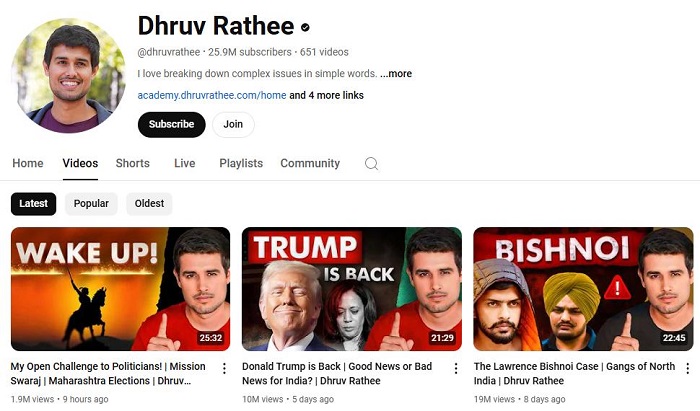
Task: Open the 'BISHNOI' video thumbnail
Action: (583, 289)
